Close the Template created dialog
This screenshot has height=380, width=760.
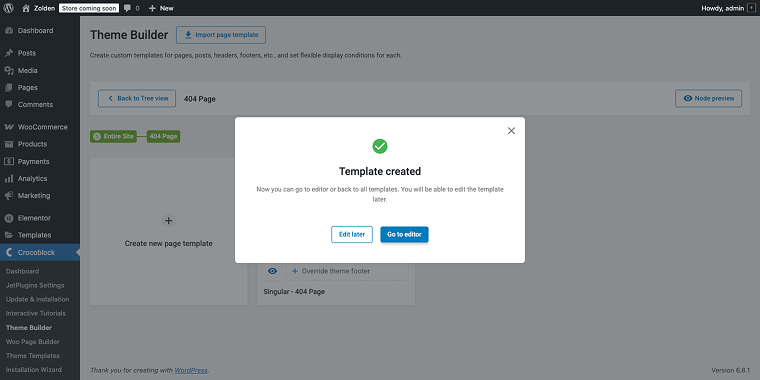tap(511, 131)
